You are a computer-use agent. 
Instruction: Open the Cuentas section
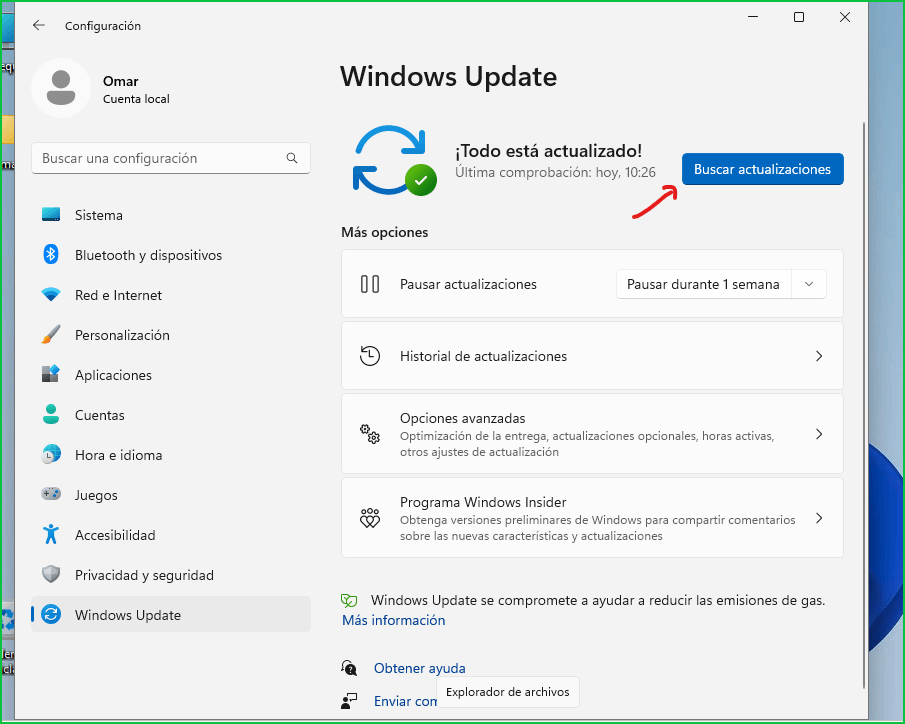pos(171,415)
